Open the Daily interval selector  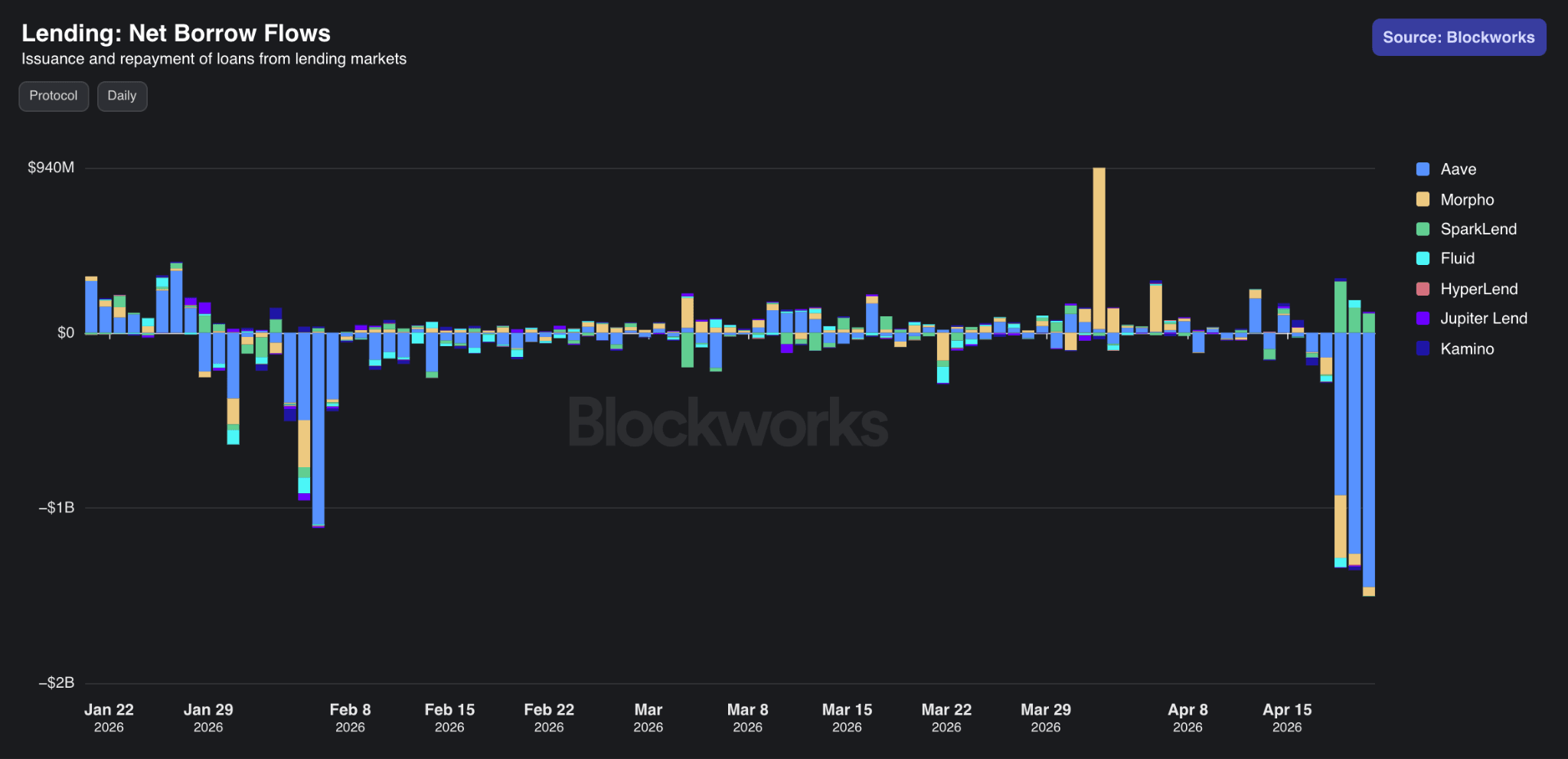click(x=122, y=96)
